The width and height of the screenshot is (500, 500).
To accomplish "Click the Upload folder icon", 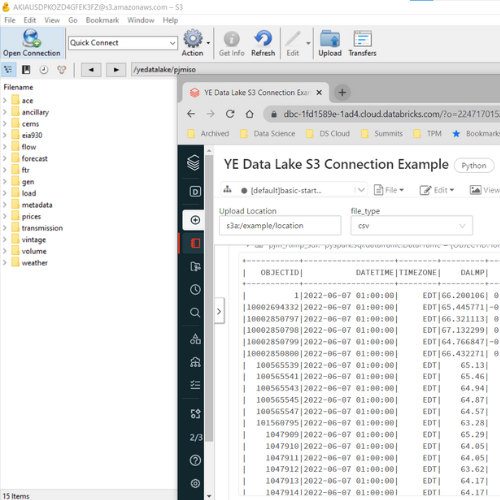I will pos(330,39).
